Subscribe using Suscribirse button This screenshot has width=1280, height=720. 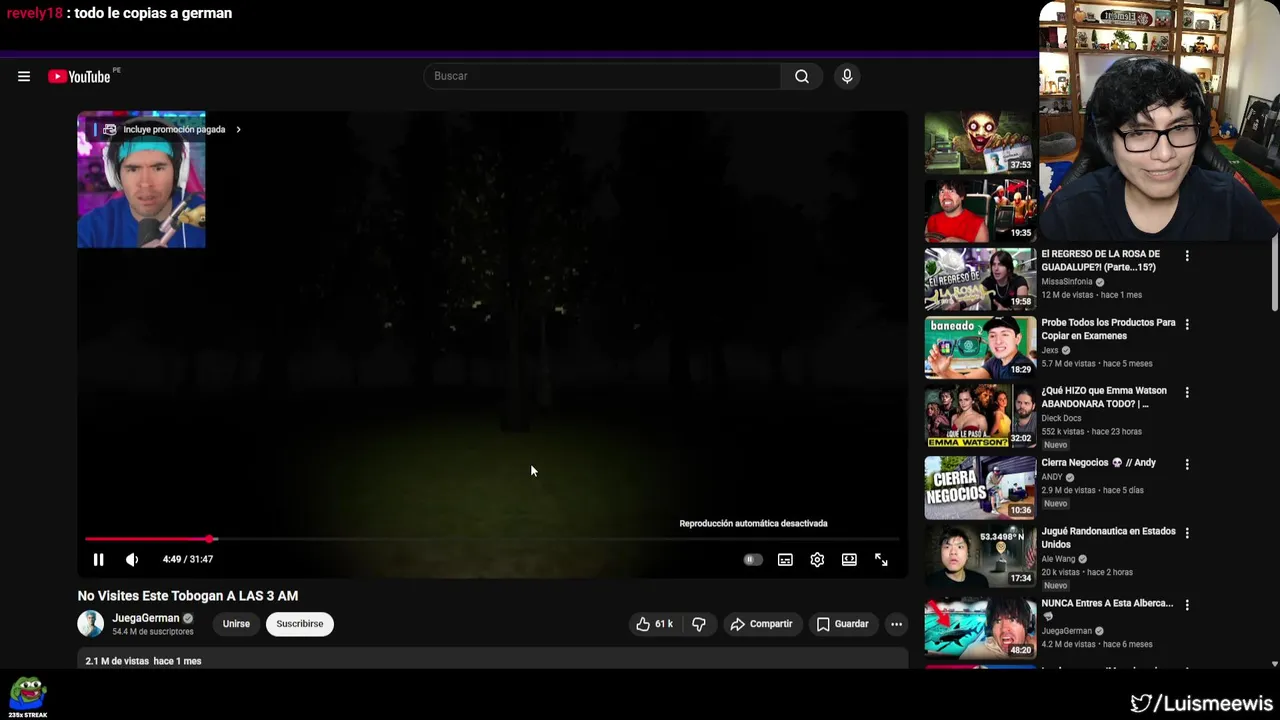click(300, 624)
